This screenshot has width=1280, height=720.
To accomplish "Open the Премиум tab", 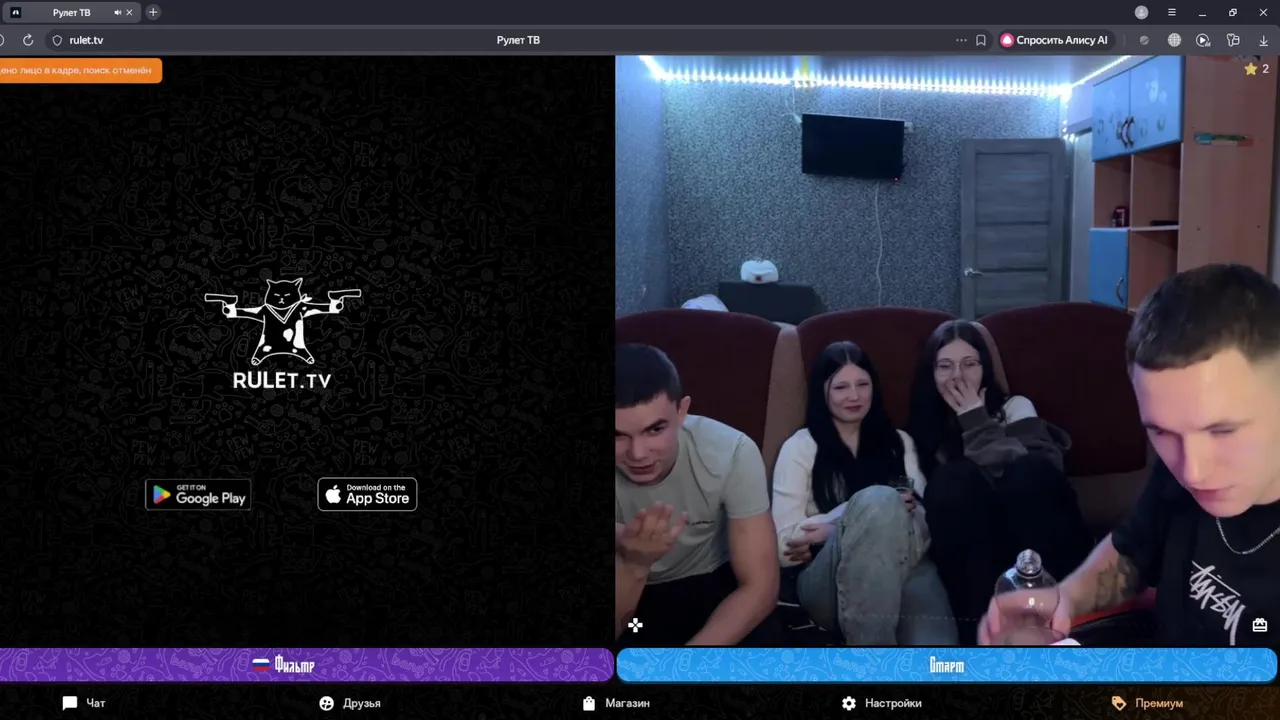I will point(1147,703).
